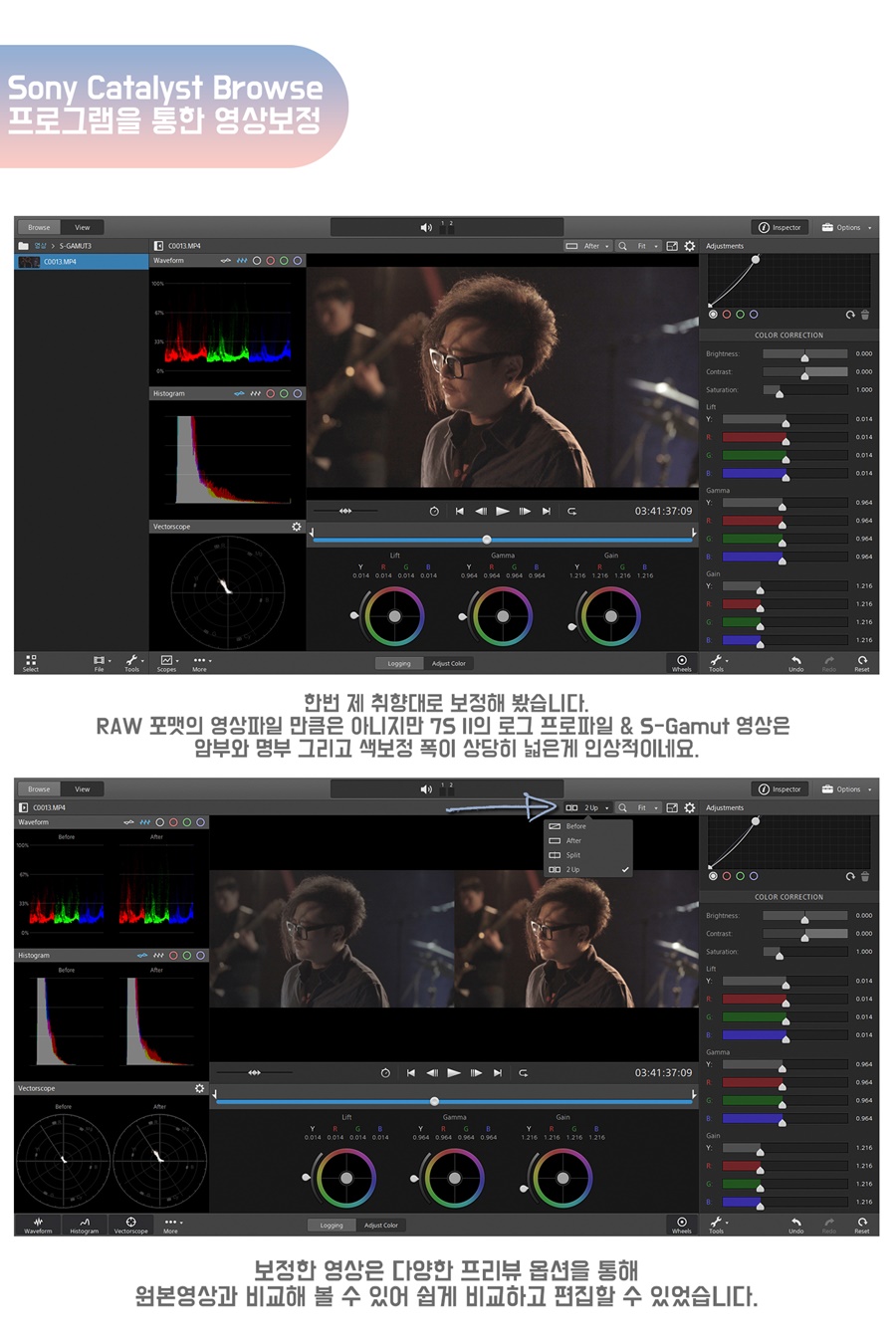Open the File dropdown in upper window
The width and height of the screenshot is (896, 1344).
(x=102, y=663)
